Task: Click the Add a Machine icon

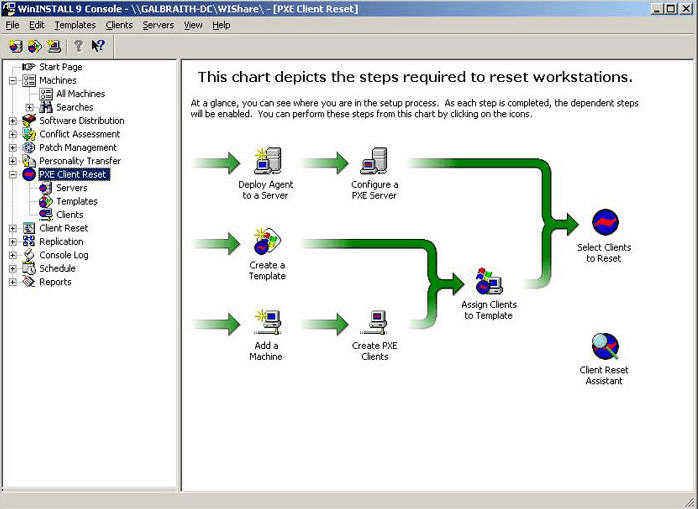Action: pyautogui.click(x=268, y=322)
